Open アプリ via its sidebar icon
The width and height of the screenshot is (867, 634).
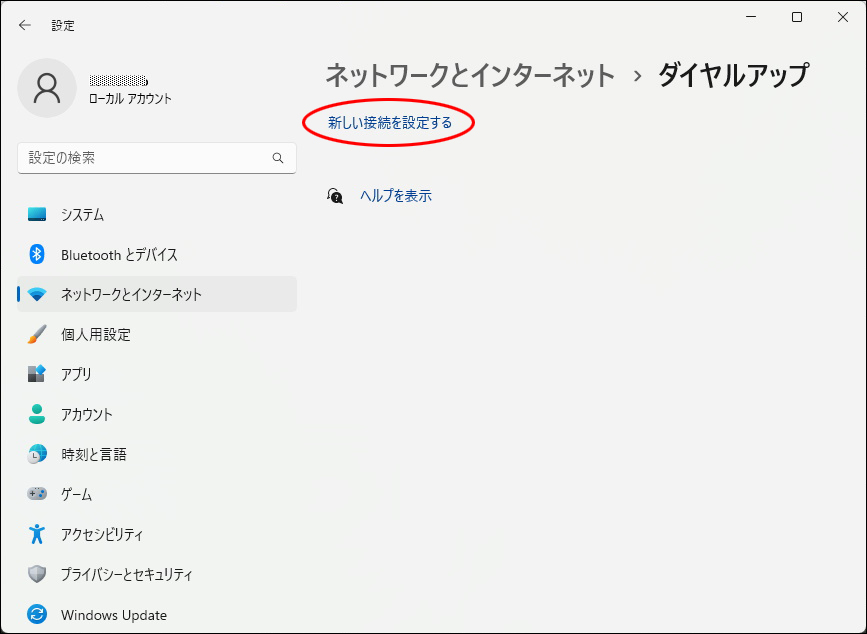37,374
